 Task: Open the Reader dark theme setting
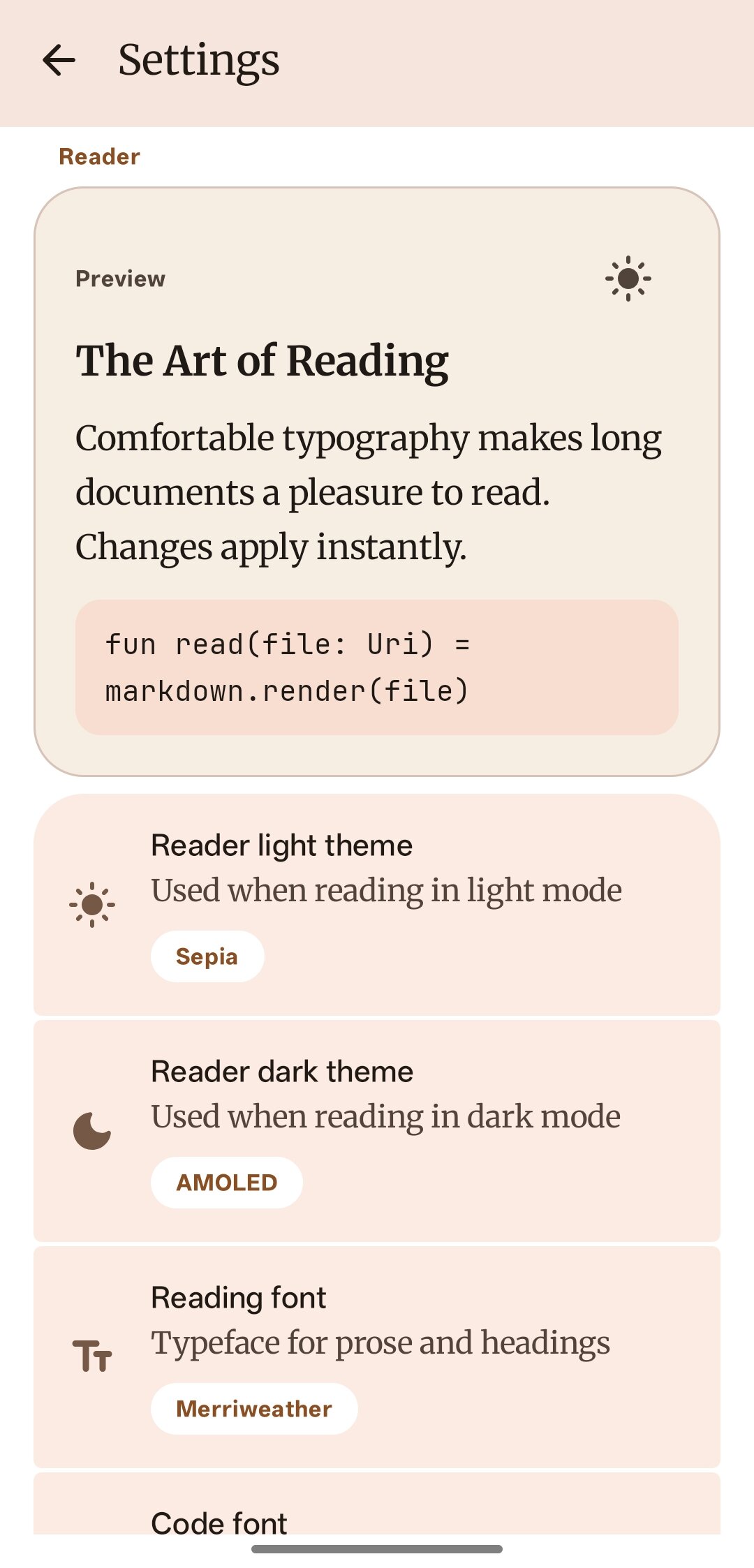tap(377, 1131)
